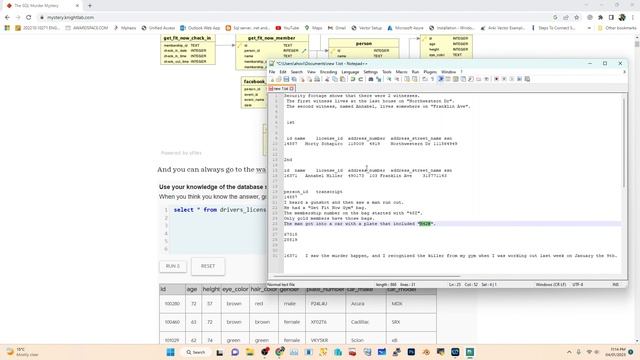The height and width of the screenshot is (360, 640).
Task: Click the Cut scissors icon in Notepad++ toolbar
Action: click(327, 79)
